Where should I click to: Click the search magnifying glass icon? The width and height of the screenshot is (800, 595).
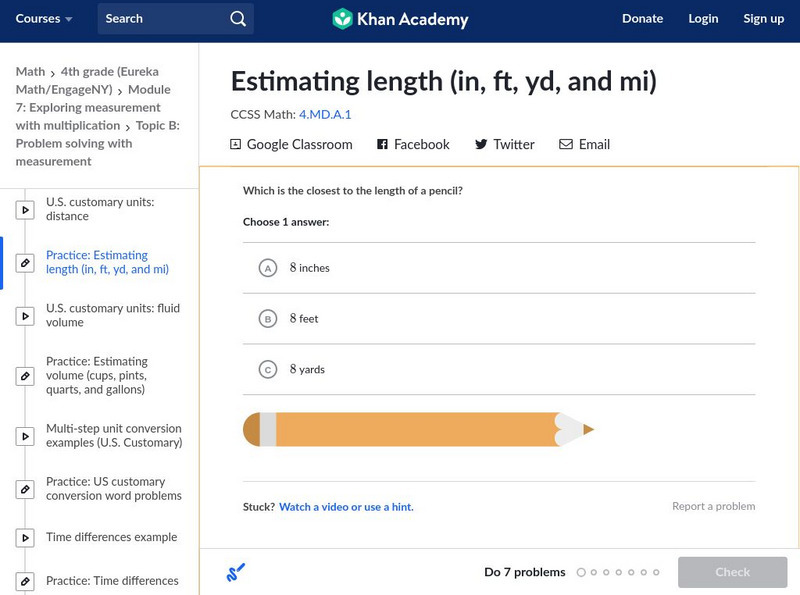coord(236,18)
